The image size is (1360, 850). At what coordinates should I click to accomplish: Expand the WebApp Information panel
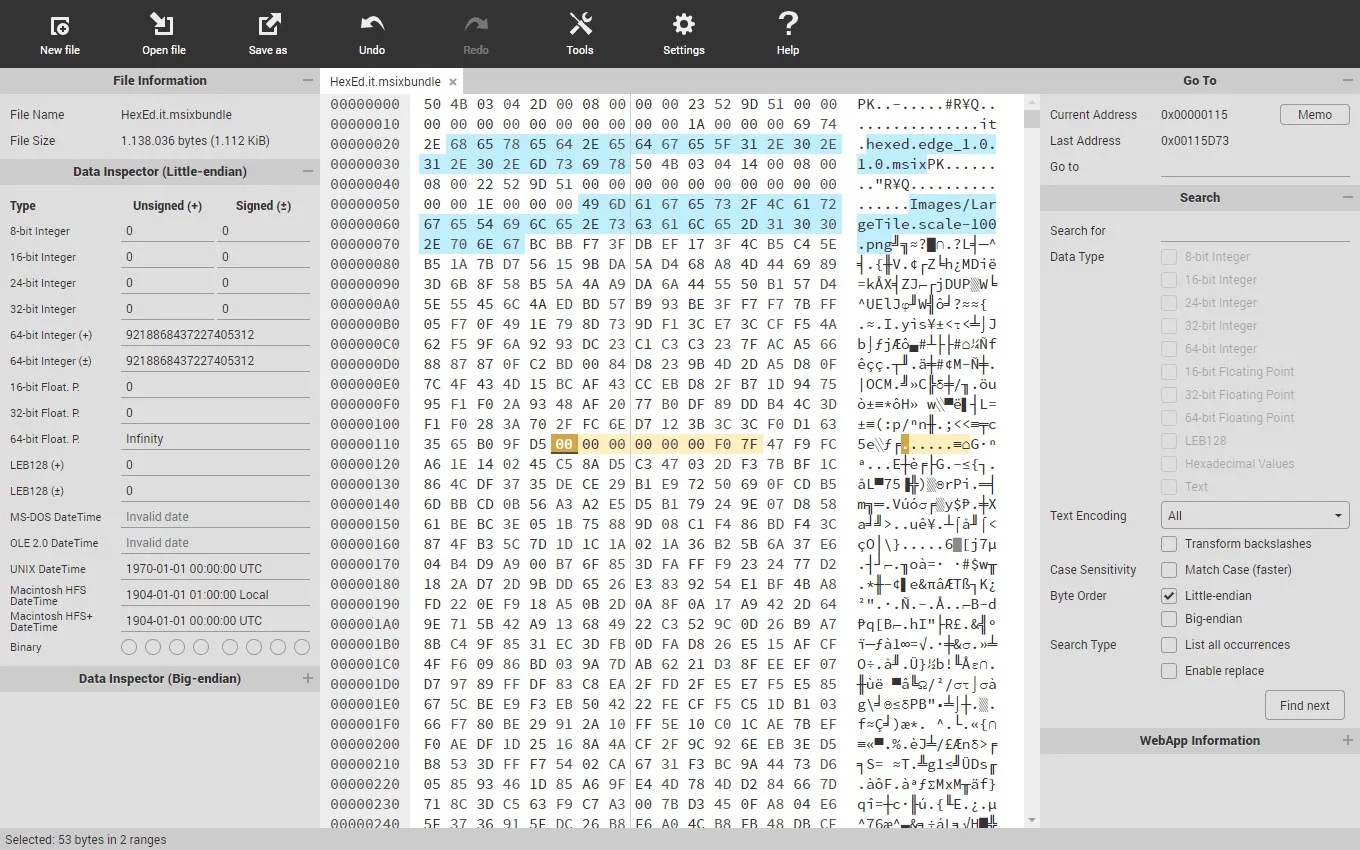1348,741
